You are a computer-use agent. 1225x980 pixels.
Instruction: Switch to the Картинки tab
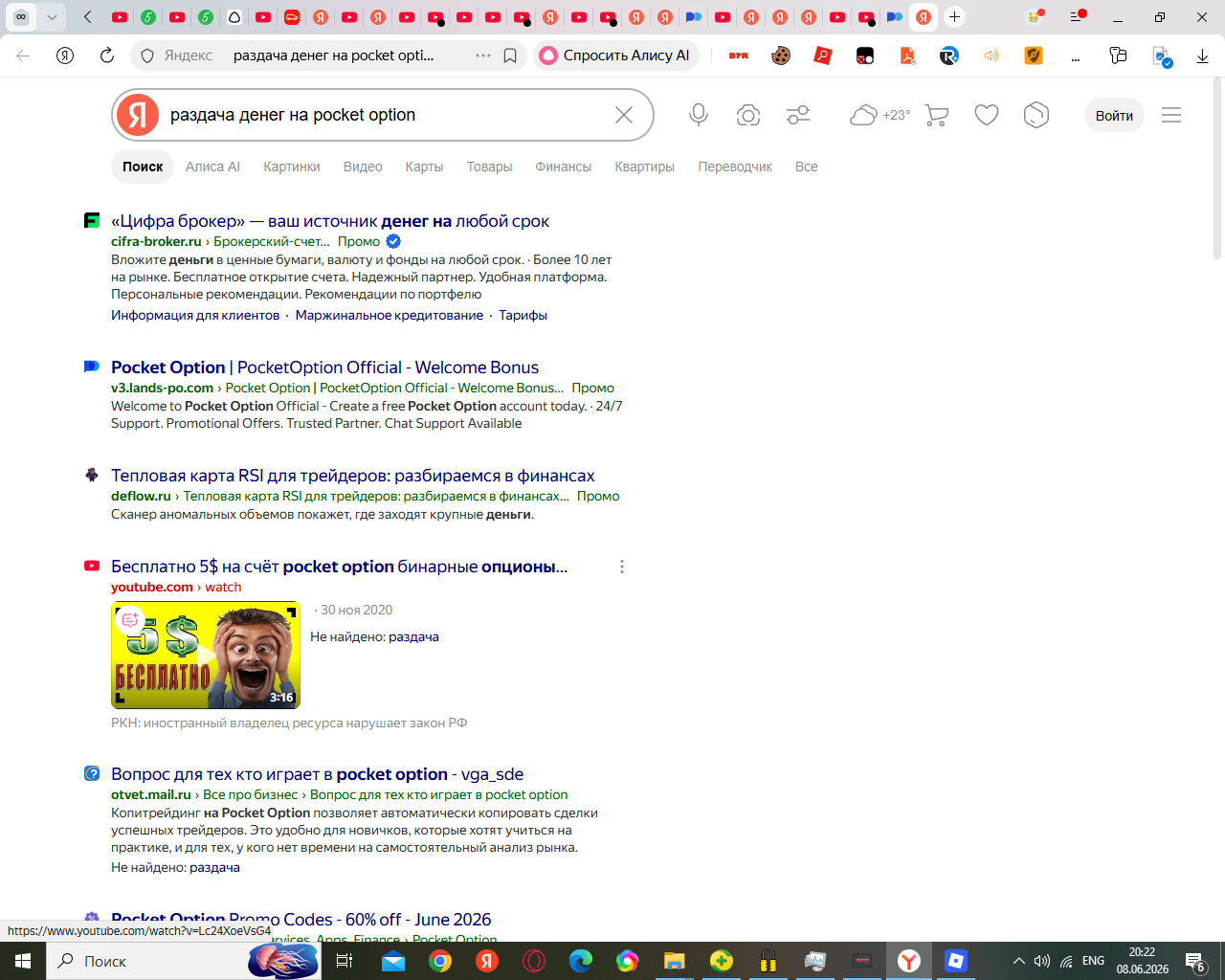pyautogui.click(x=292, y=167)
